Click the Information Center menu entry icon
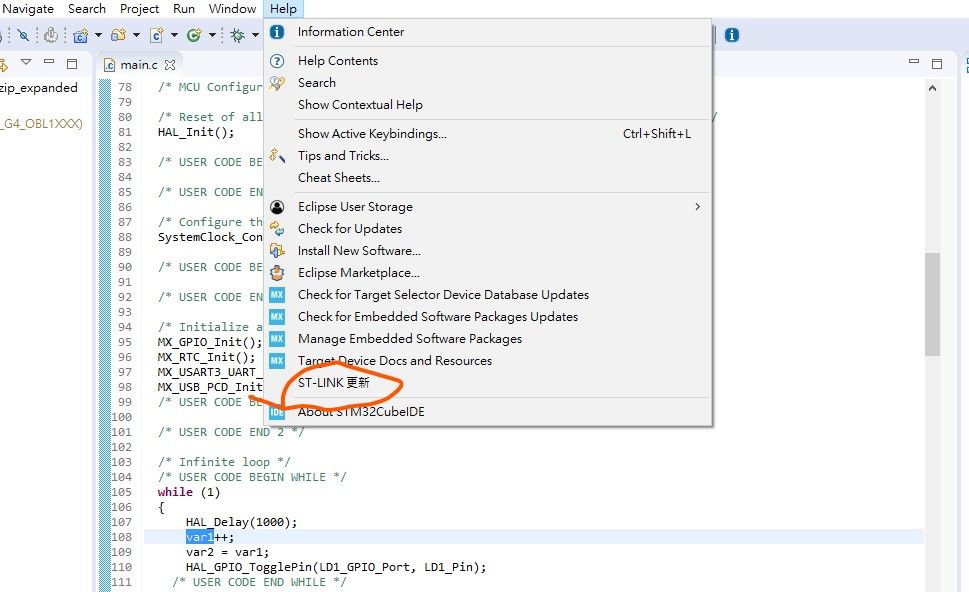Image resolution: width=969 pixels, height=592 pixels. tap(277, 32)
